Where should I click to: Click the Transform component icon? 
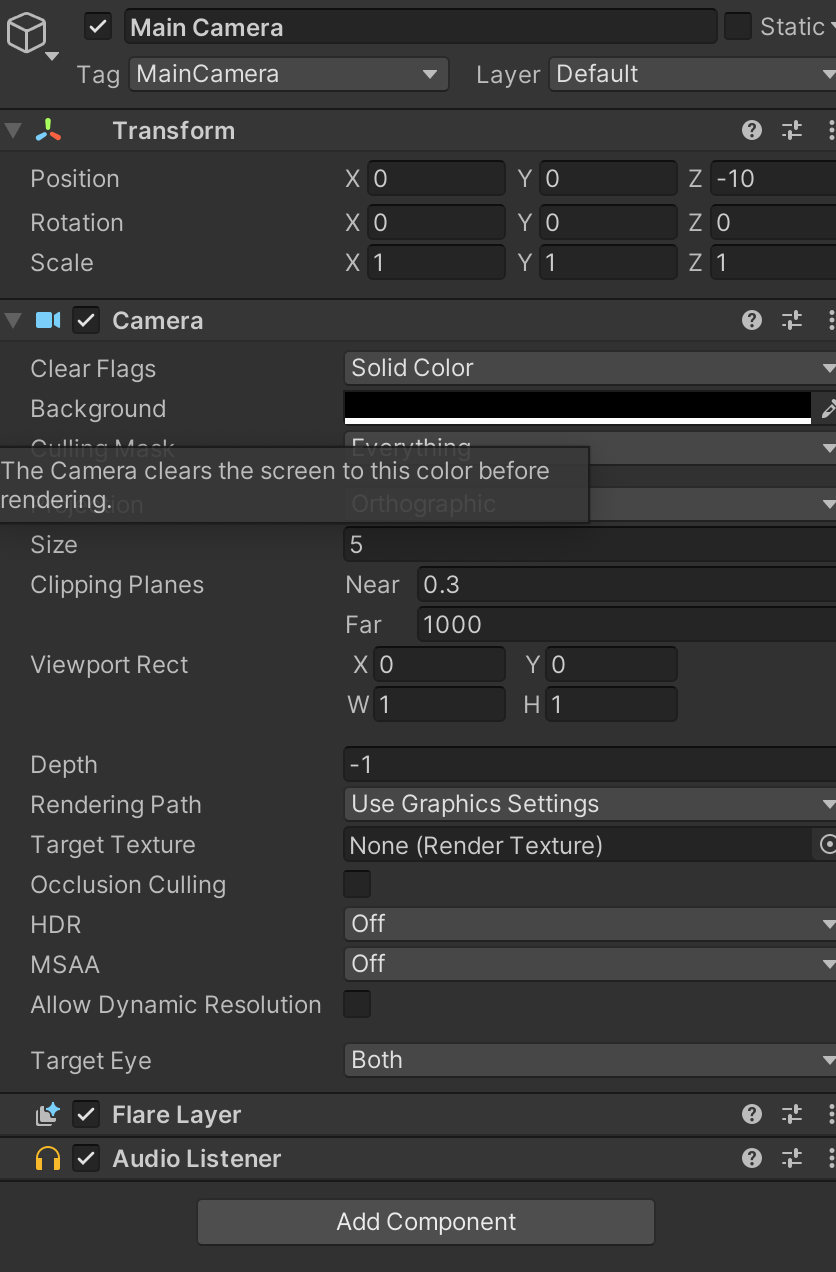pos(46,130)
